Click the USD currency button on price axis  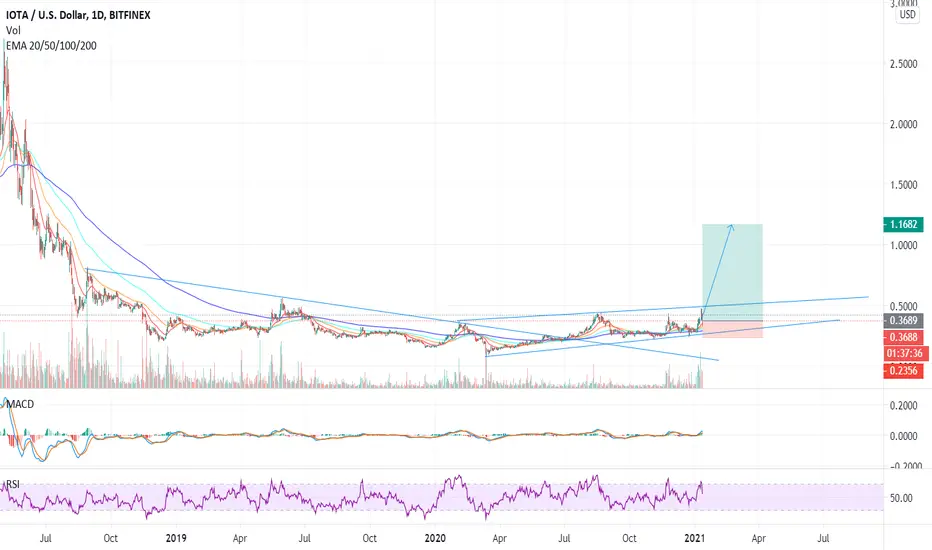(908, 14)
